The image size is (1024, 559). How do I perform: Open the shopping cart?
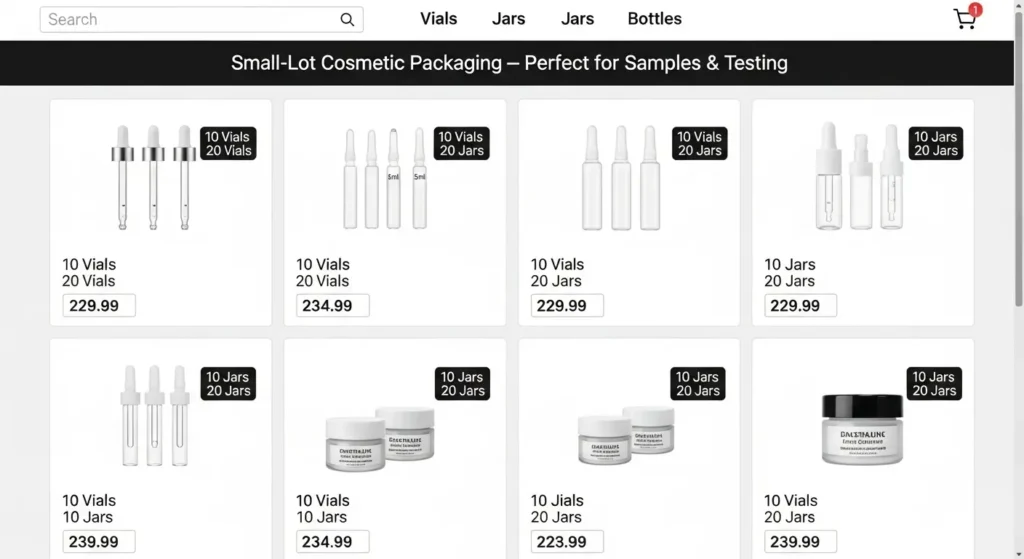coord(964,20)
